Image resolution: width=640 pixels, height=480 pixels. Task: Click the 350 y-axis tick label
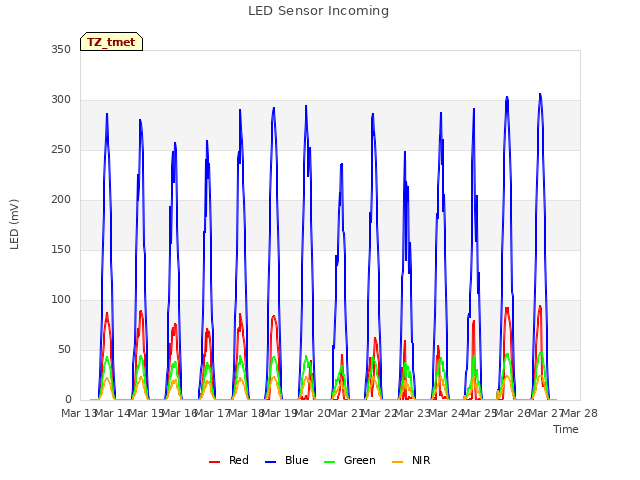61,49
